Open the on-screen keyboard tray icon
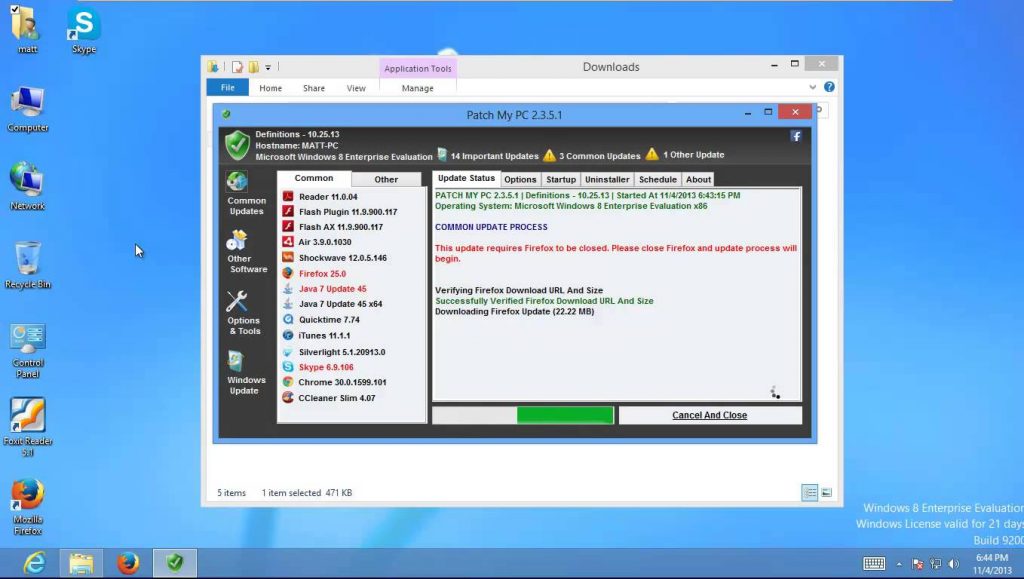Image resolution: width=1024 pixels, height=579 pixels. (874, 563)
